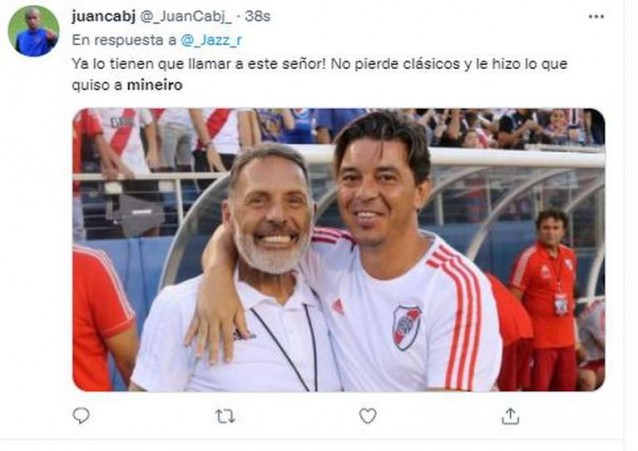Open the @_Jazz_r mention link
Screen dimensions: 638x451
pyautogui.click(x=211, y=40)
